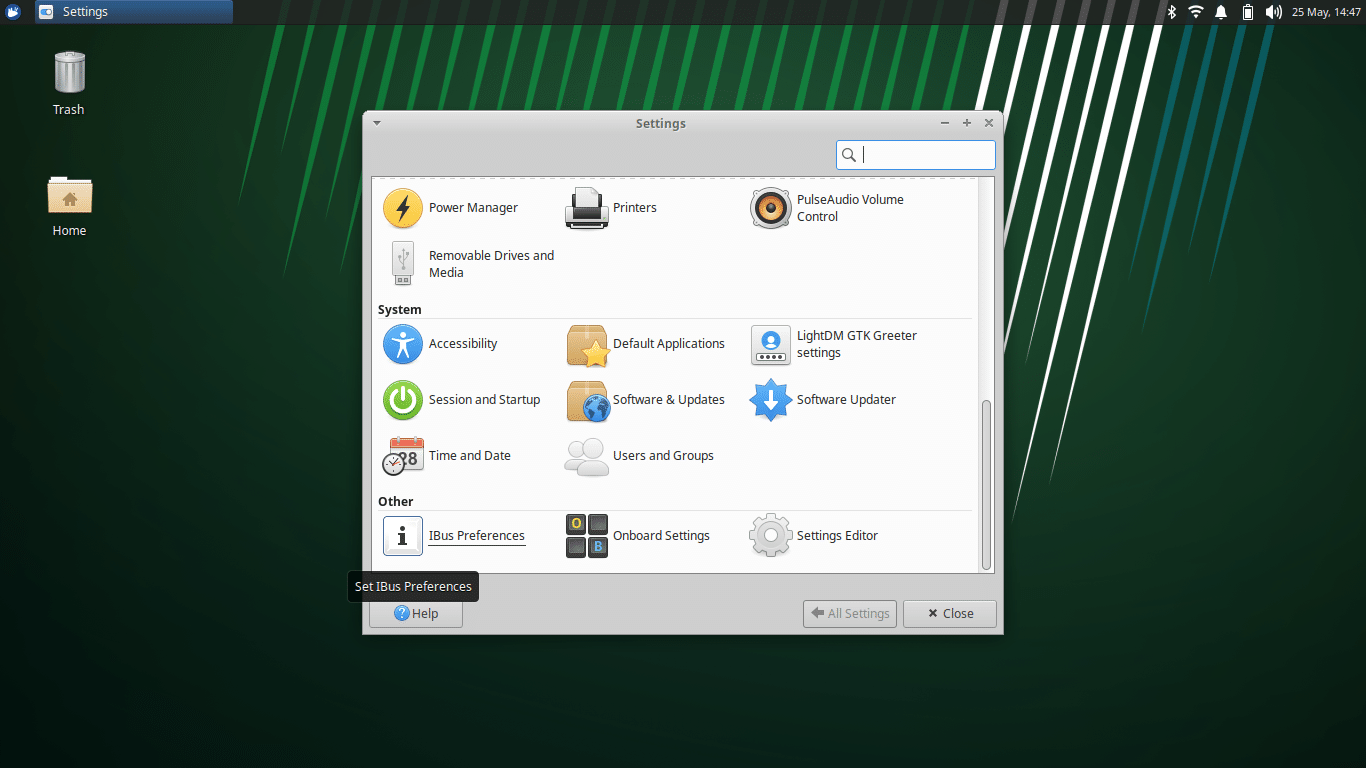This screenshot has width=1366, height=768.
Task: Select Removable Drives and Media label
Action: pos(491,264)
